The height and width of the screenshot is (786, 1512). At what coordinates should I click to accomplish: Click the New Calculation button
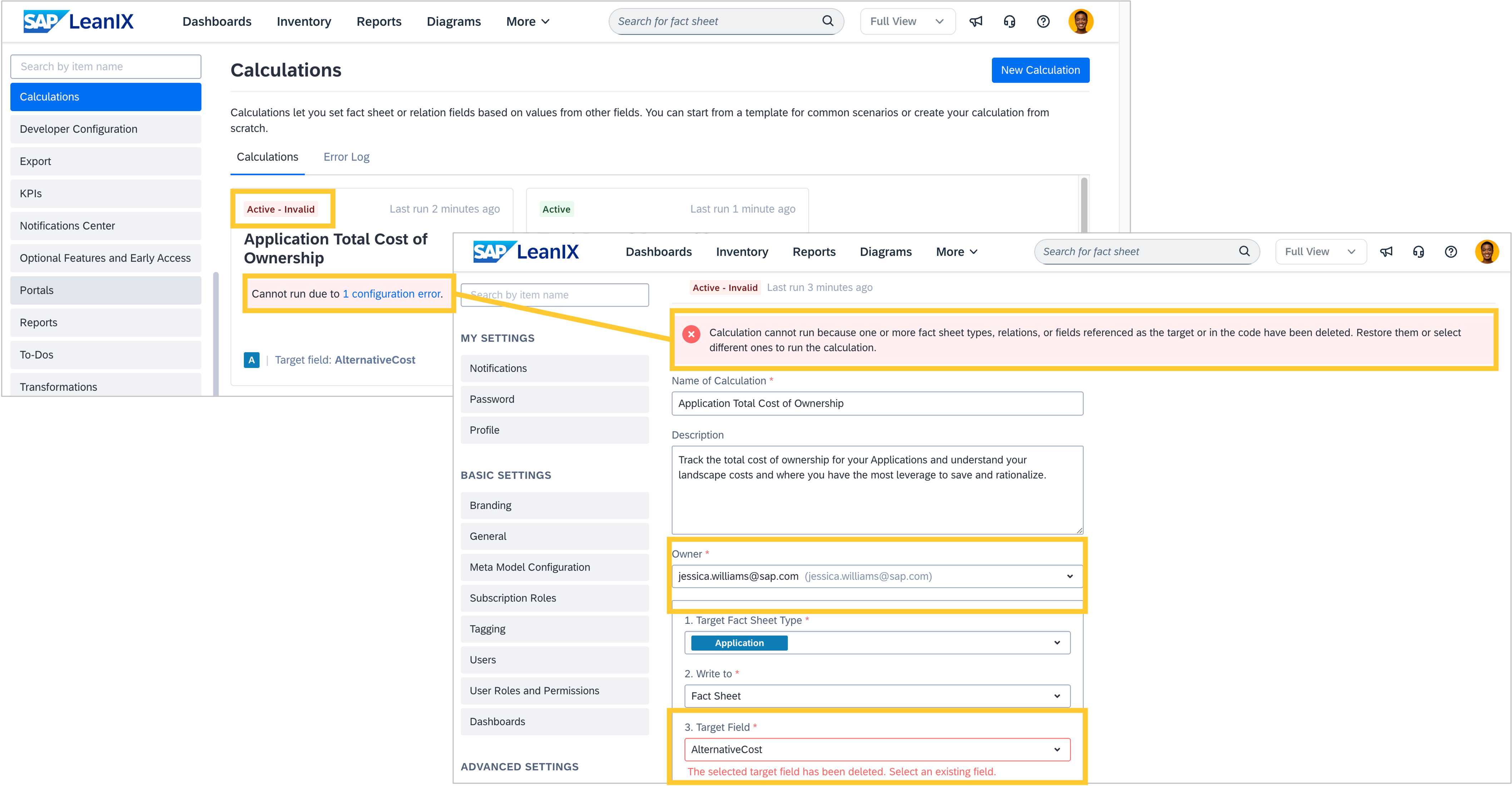[1039, 70]
